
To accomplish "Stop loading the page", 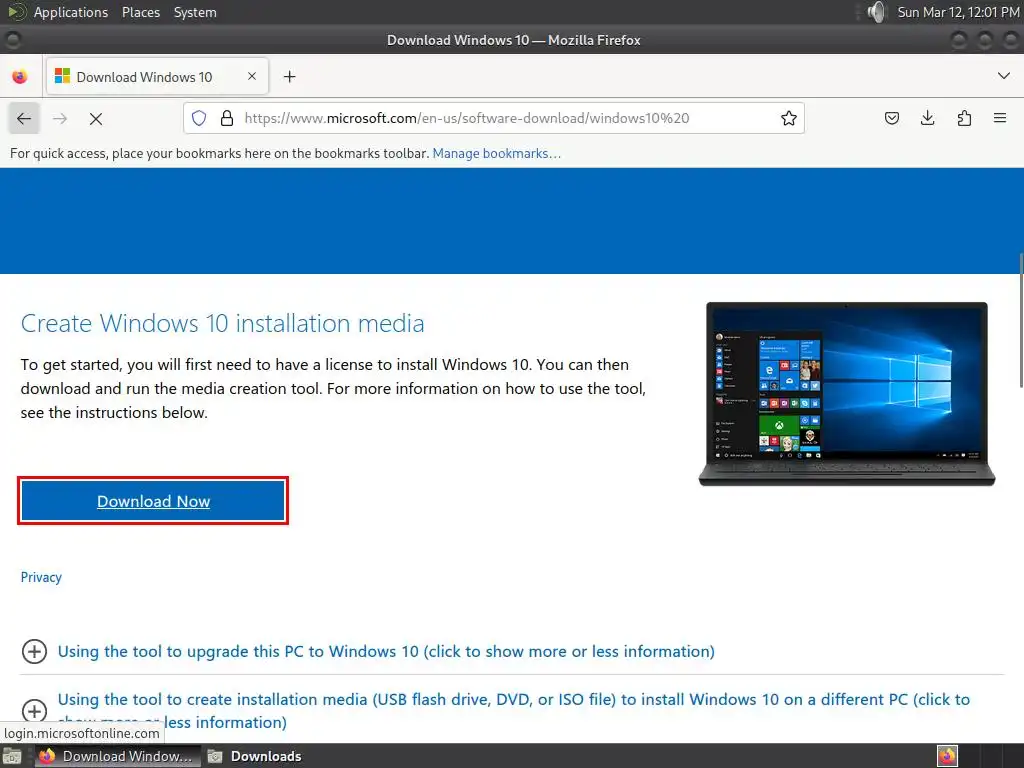I will 96,118.
